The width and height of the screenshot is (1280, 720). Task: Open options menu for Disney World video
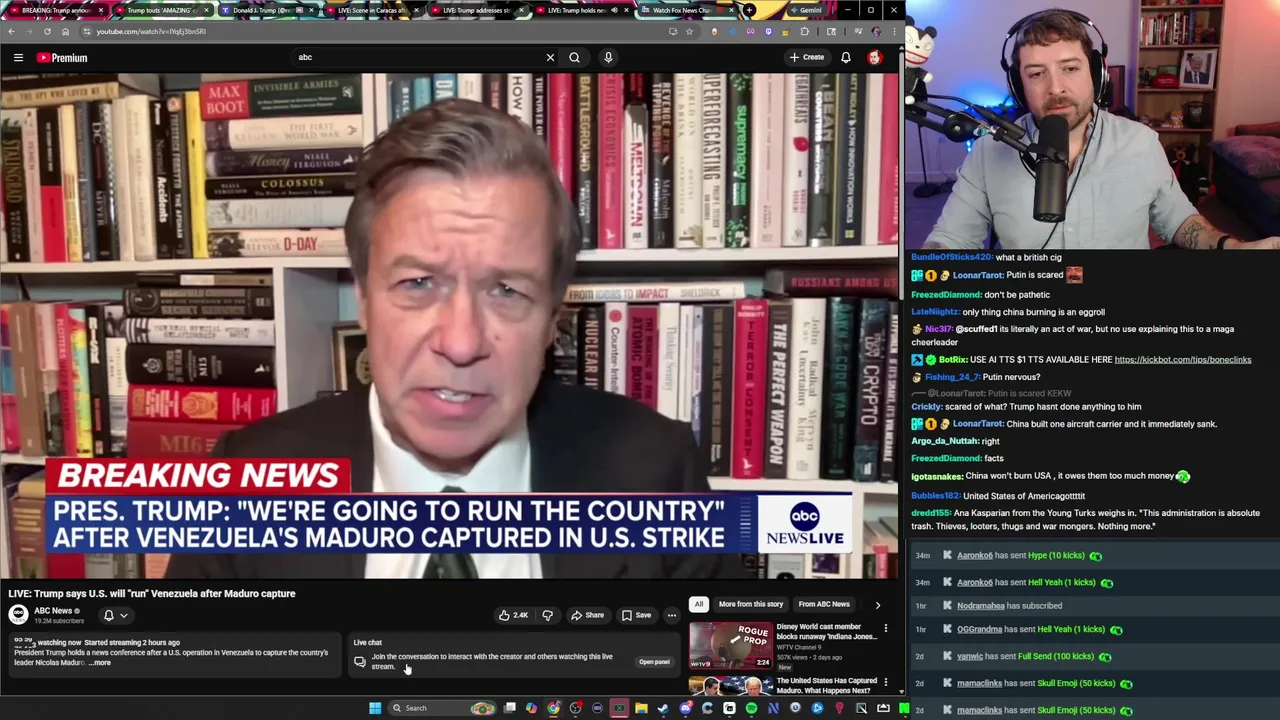click(x=885, y=629)
